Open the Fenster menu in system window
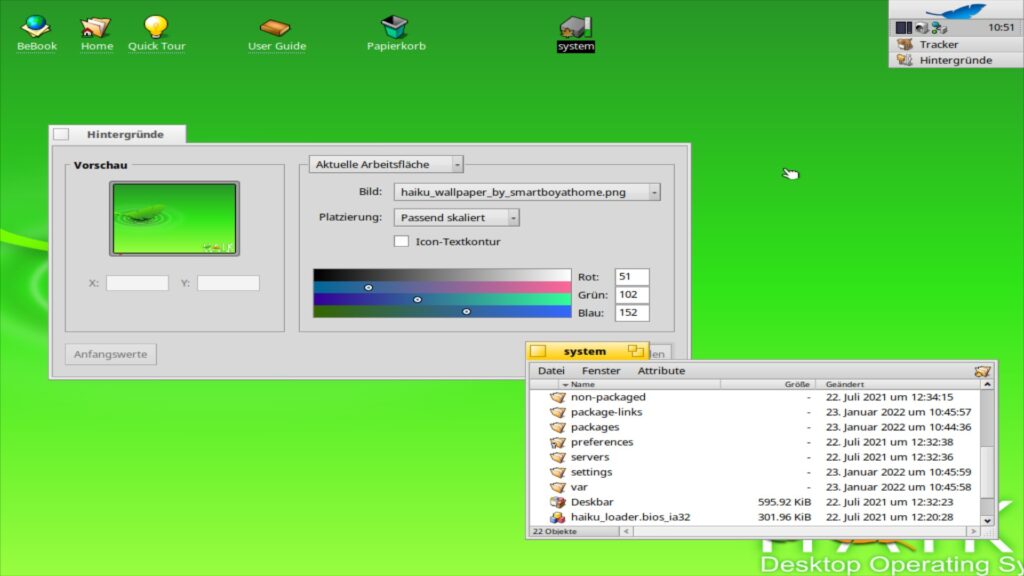Screen dimensions: 1024x576 point(601,371)
